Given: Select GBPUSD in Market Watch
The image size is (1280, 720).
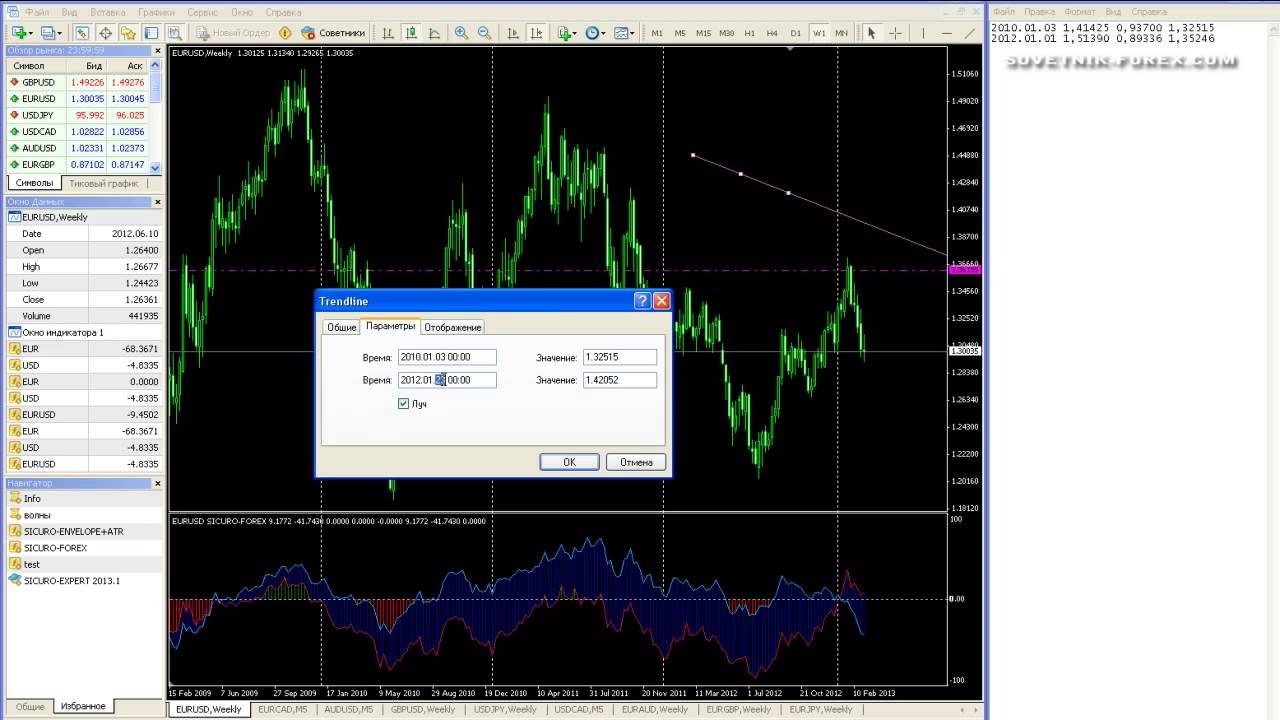Looking at the screenshot, I should coord(78,82).
